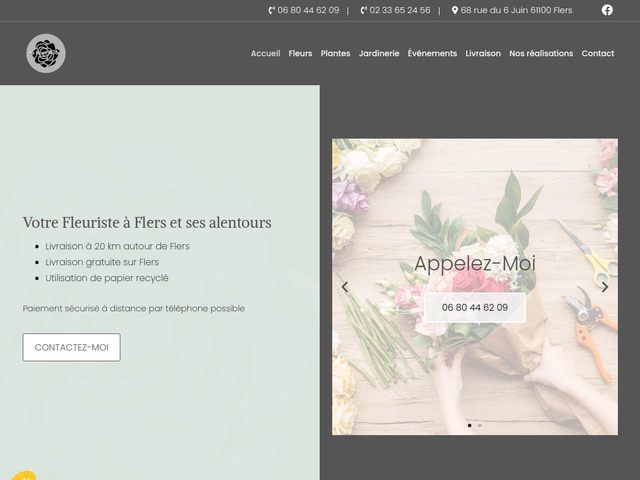This screenshot has width=640, height=480.
Task: Click the map pin address icon
Action: pyautogui.click(x=455, y=10)
